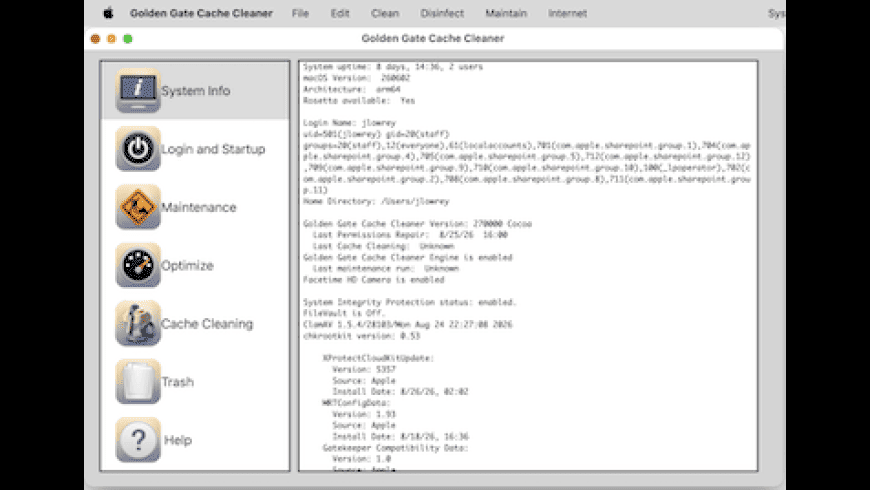Screen dimensions: 870x490
Task: Click the FileVault is Off line
Action: [344, 313]
